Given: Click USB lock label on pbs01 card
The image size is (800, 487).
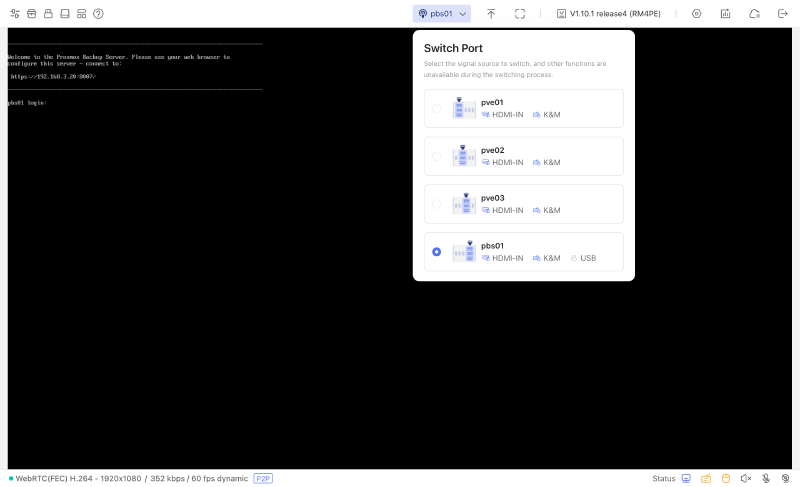Looking at the screenshot, I should tap(583, 258).
